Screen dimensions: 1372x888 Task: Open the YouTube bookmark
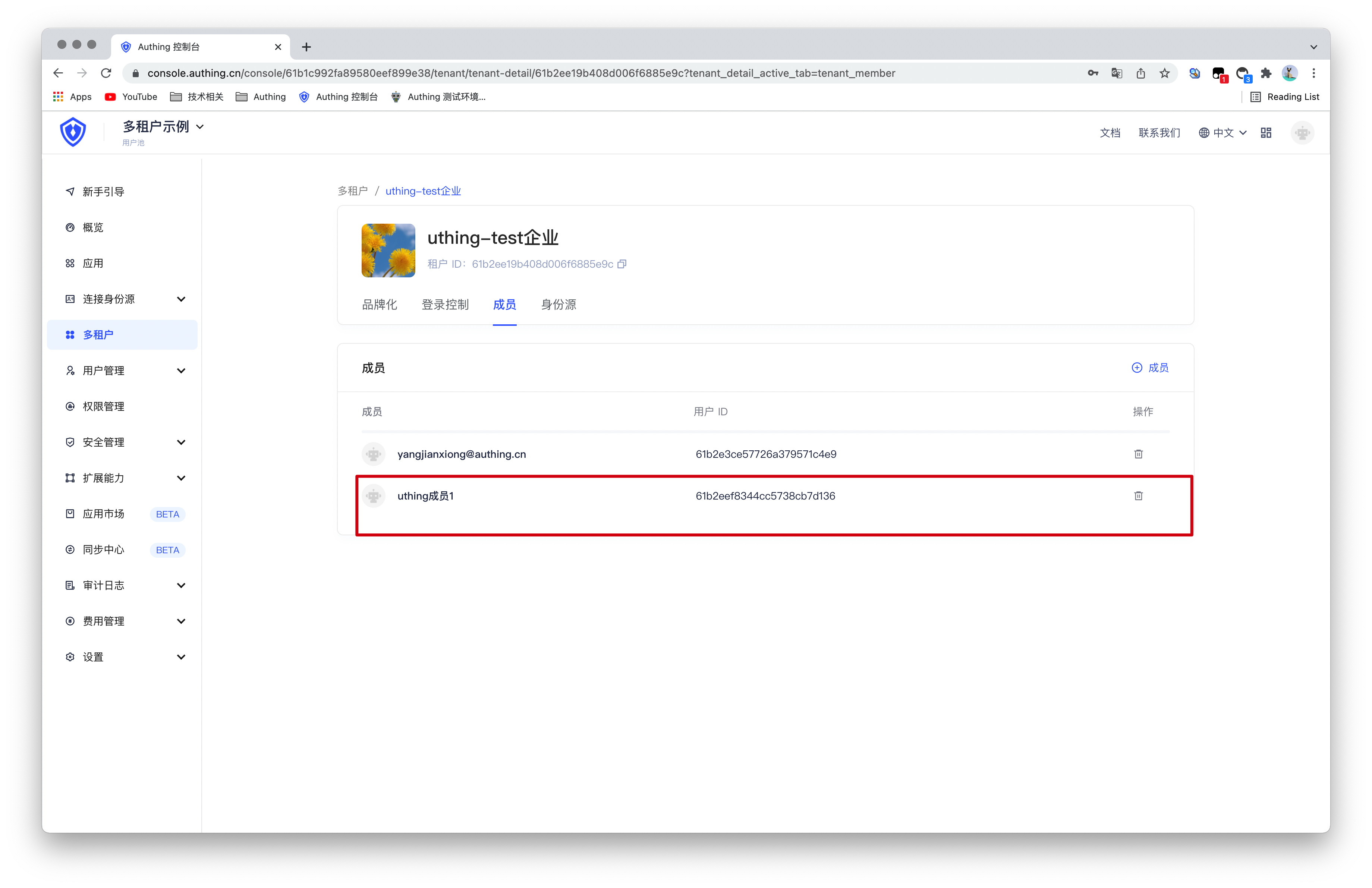pos(131,97)
